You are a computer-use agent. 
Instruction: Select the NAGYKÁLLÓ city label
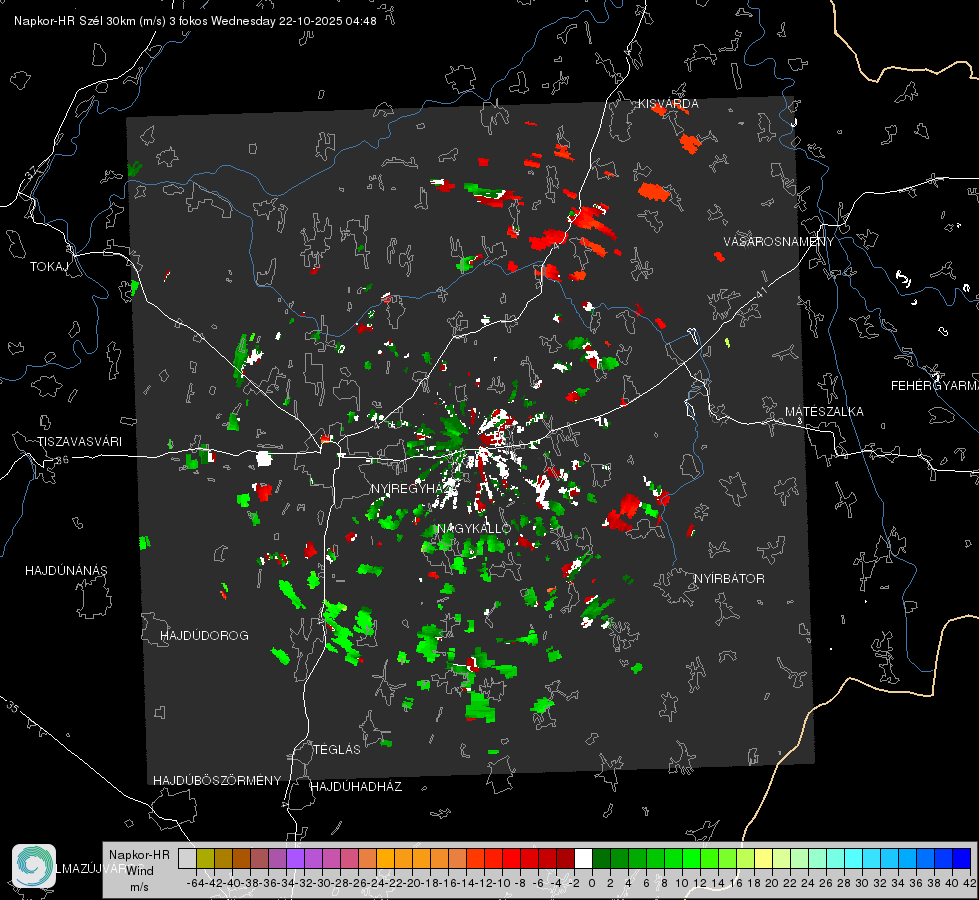[x=475, y=528]
